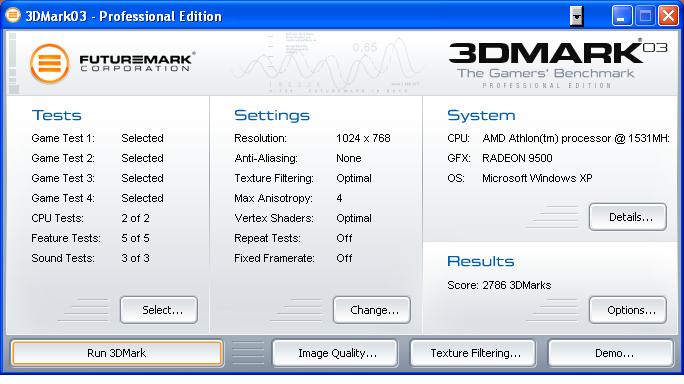Click the Futuremark Corporation wordmark
Image resolution: width=684 pixels, height=384 pixels.
(136, 62)
